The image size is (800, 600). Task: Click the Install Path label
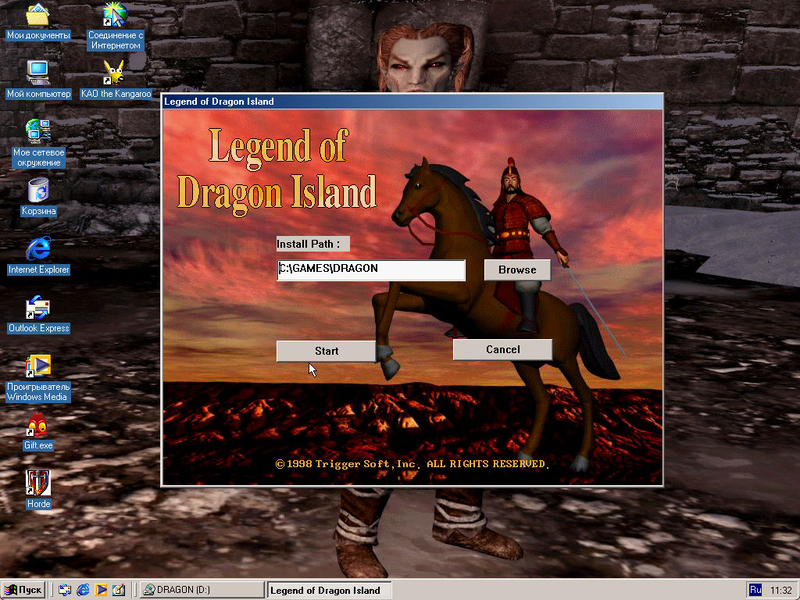click(313, 244)
